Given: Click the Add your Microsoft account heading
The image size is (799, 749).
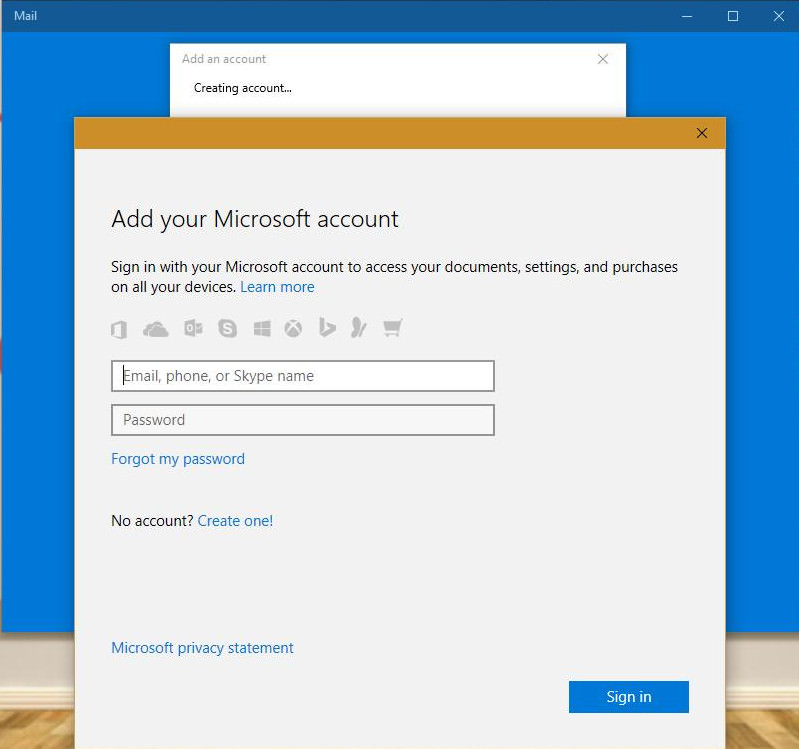Looking at the screenshot, I should point(255,220).
